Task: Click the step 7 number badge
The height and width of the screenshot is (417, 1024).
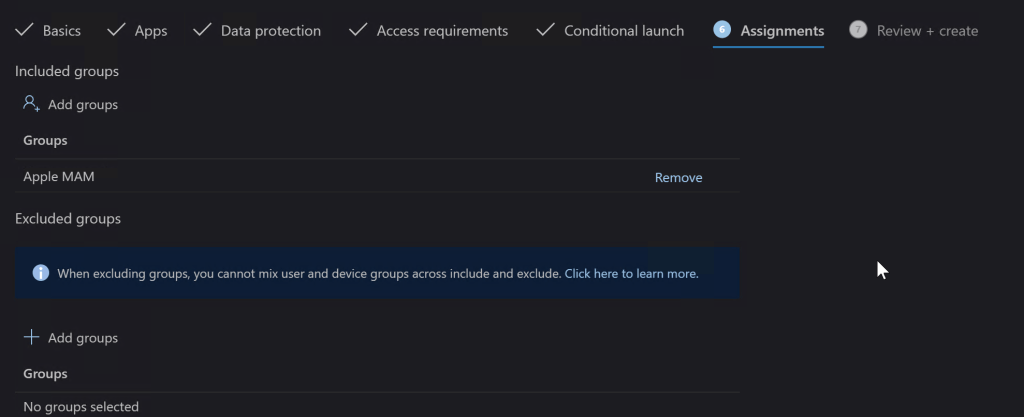Action: click(x=857, y=30)
